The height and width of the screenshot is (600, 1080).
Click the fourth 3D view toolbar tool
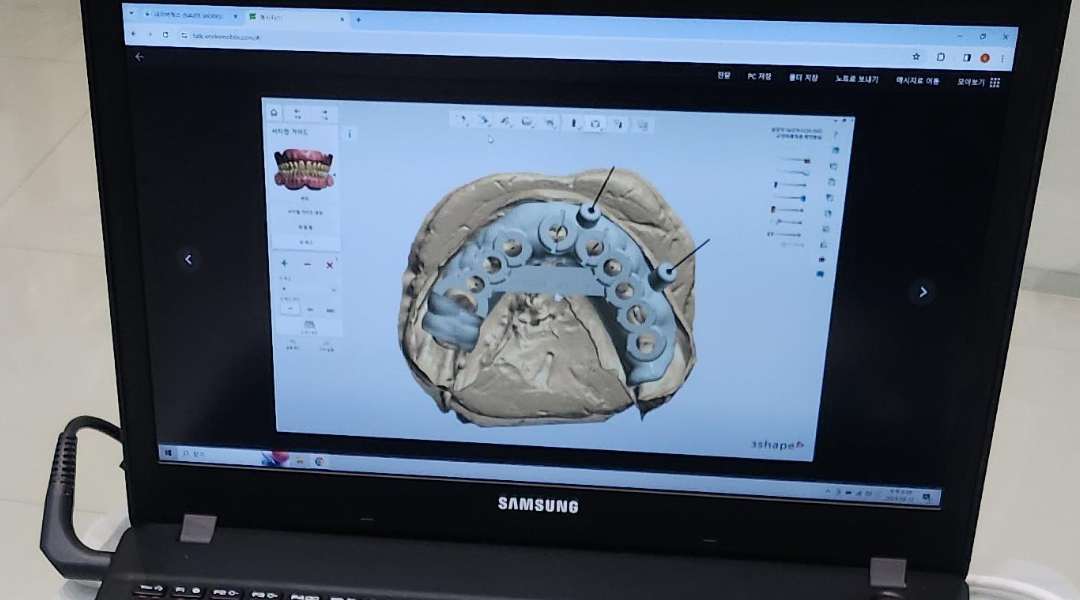pyautogui.click(x=528, y=123)
